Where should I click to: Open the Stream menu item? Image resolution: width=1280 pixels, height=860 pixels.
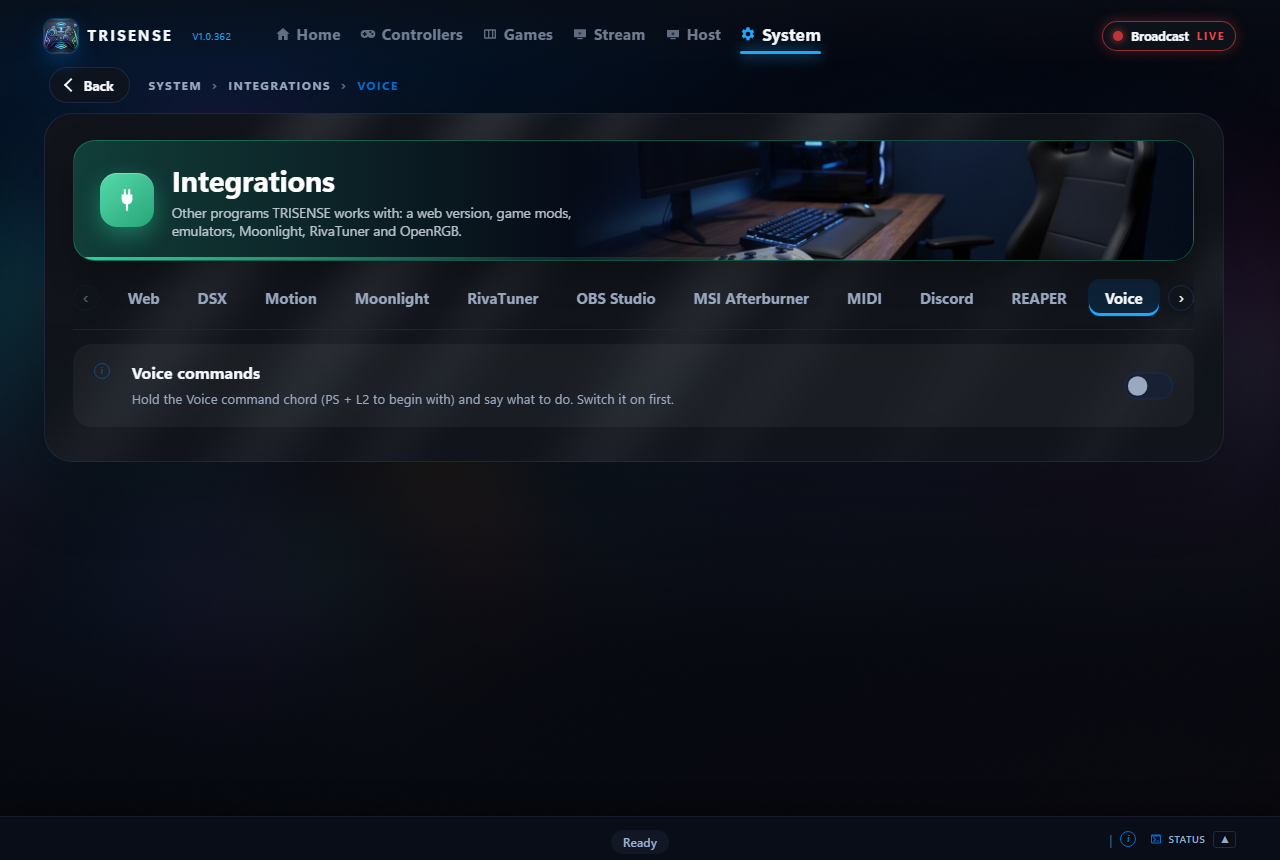click(x=609, y=35)
